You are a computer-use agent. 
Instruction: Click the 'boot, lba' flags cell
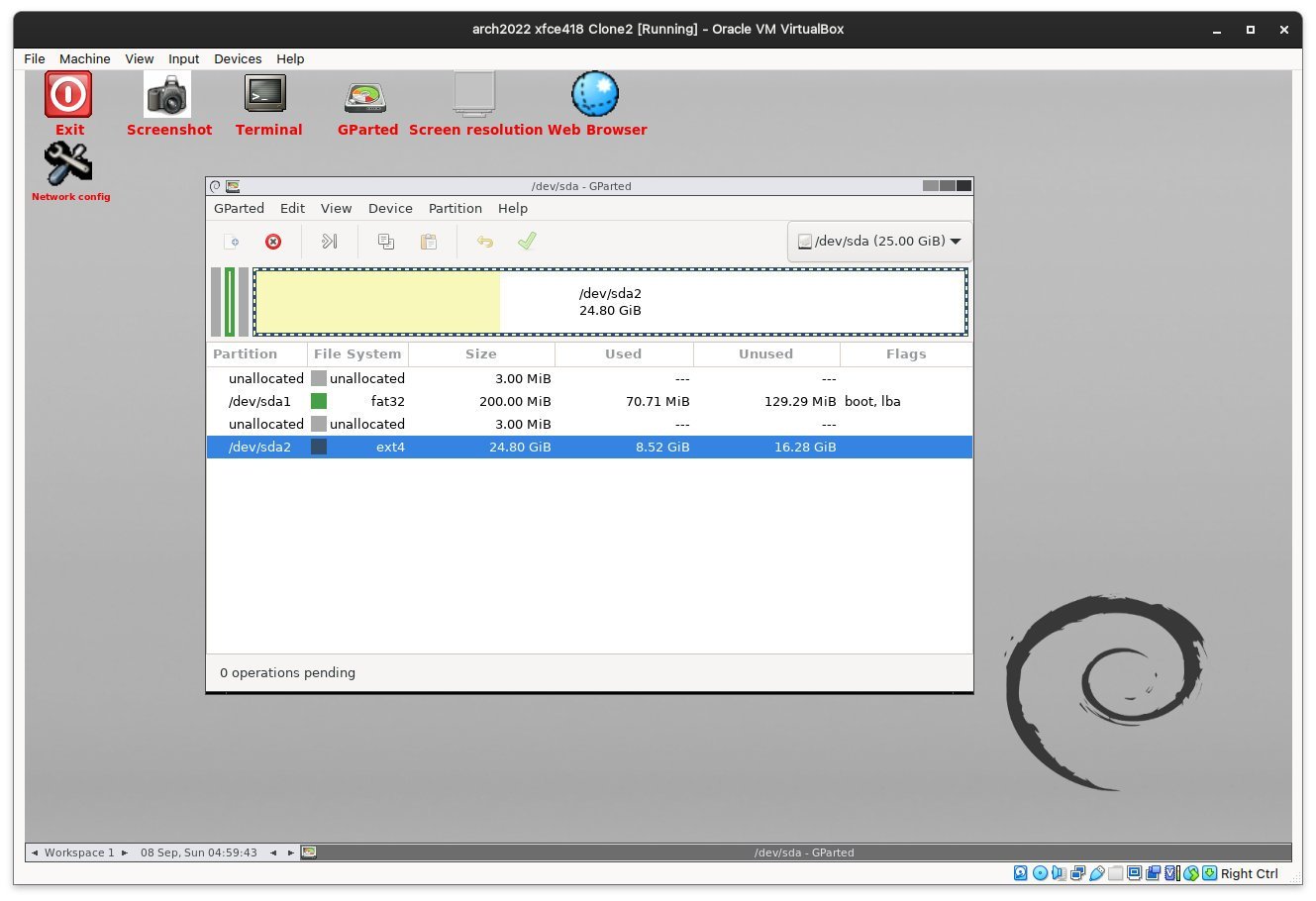(872, 401)
